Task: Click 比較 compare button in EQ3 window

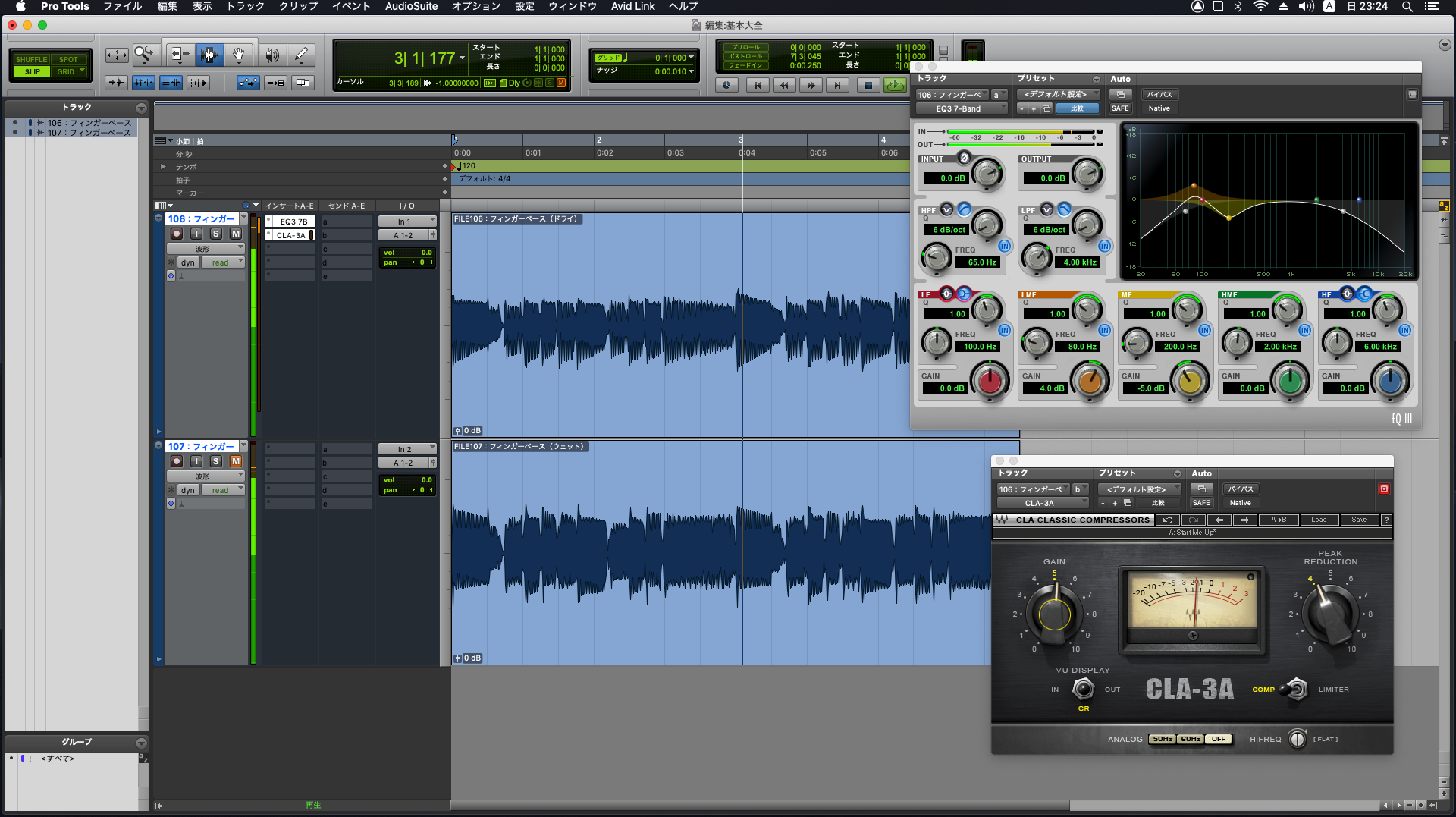Action: [1077, 108]
